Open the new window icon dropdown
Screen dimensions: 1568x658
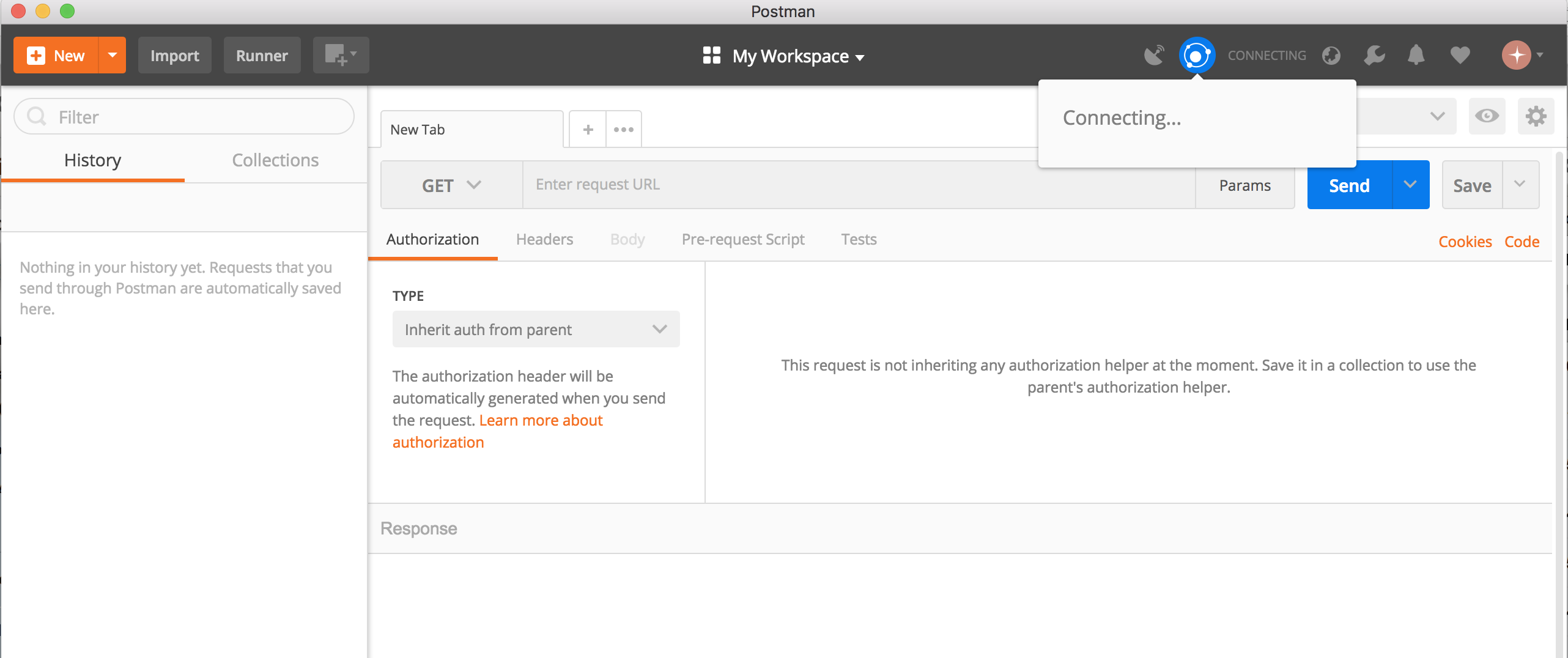click(x=341, y=55)
